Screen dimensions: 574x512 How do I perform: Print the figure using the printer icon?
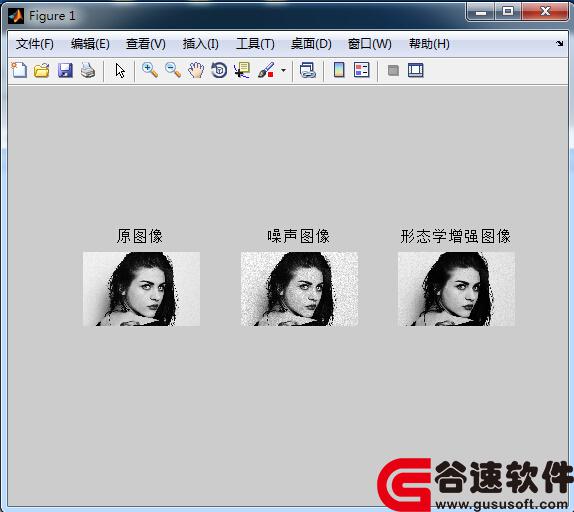point(88,70)
